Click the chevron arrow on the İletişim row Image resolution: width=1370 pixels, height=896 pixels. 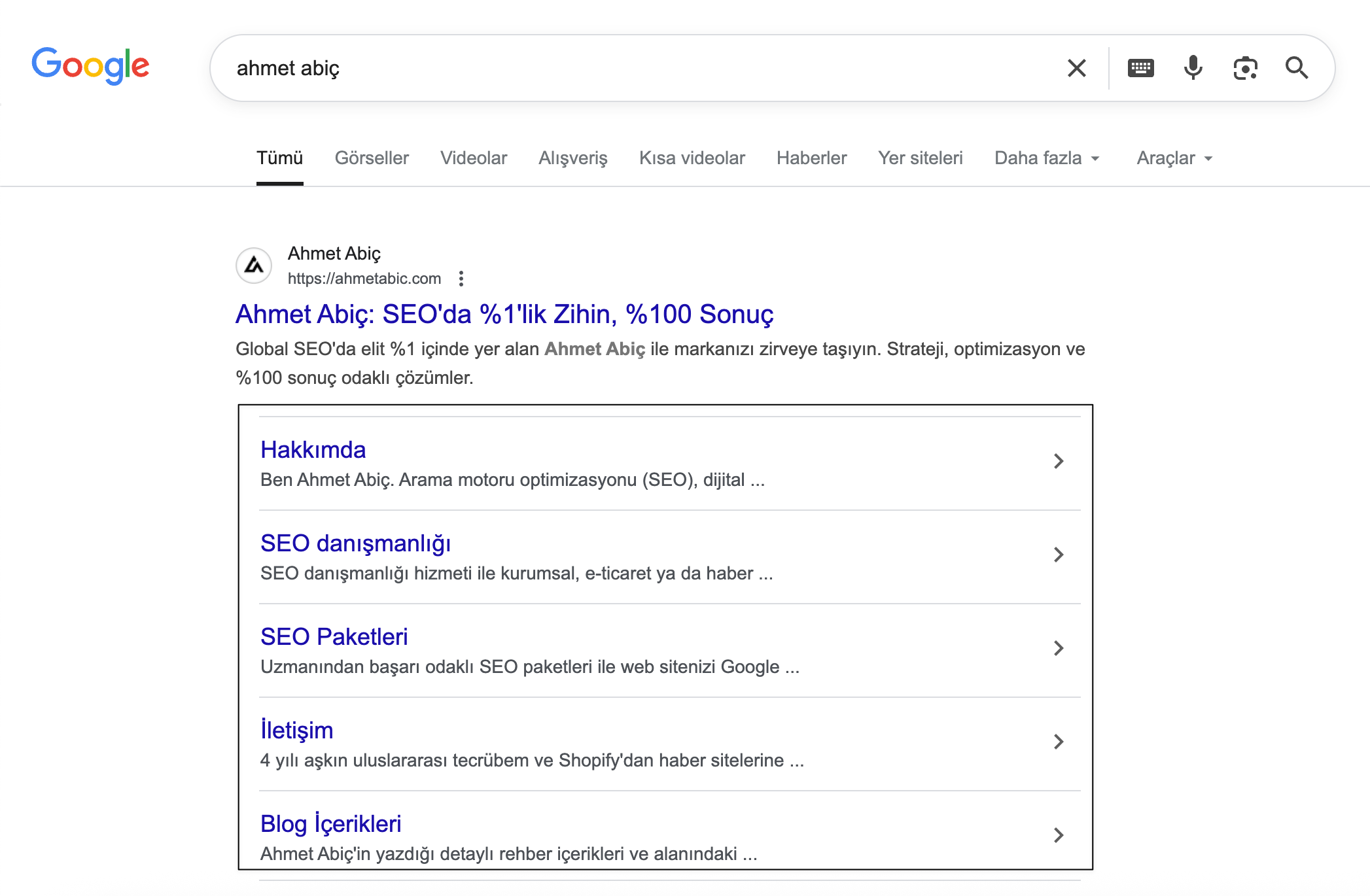[x=1059, y=742]
